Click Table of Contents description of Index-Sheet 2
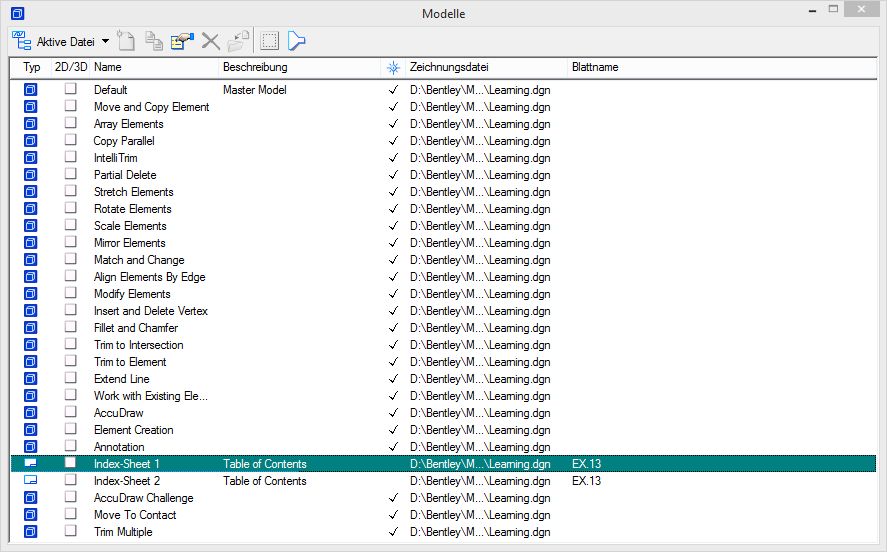887x552 pixels. (265, 481)
